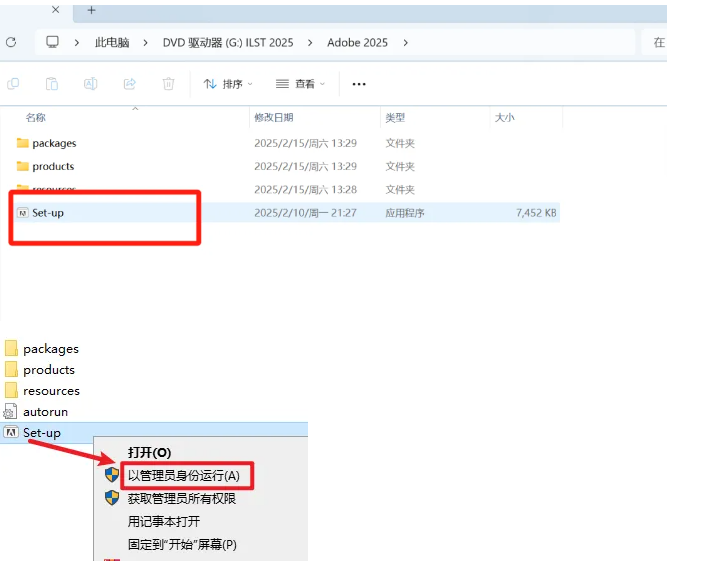The height and width of the screenshot is (568, 709).
Task: Expand chevron after Adobe 2025
Action: tap(406, 43)
